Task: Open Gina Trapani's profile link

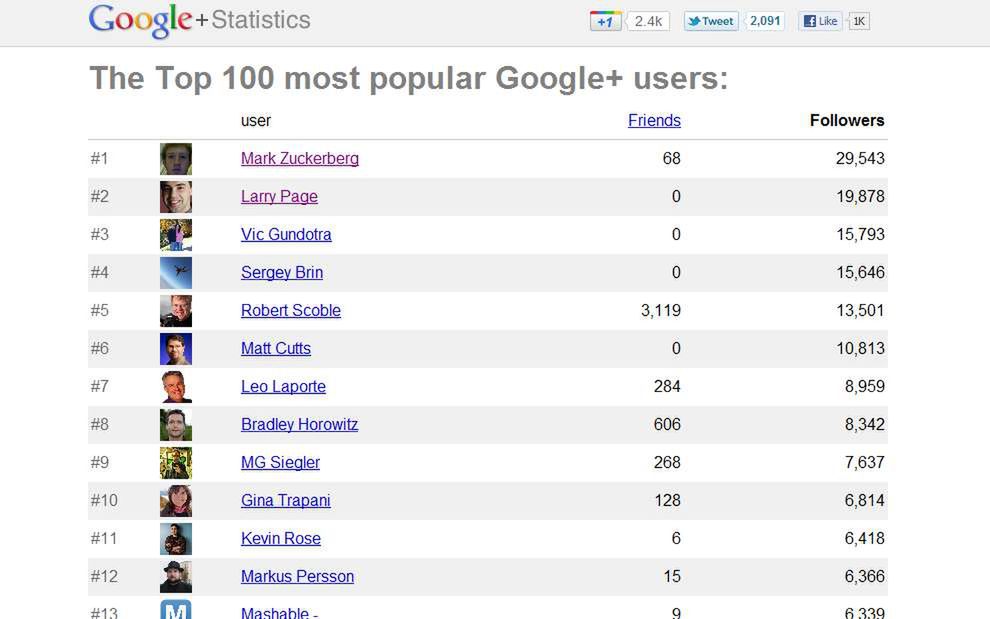Action: [x=285, y=500]
